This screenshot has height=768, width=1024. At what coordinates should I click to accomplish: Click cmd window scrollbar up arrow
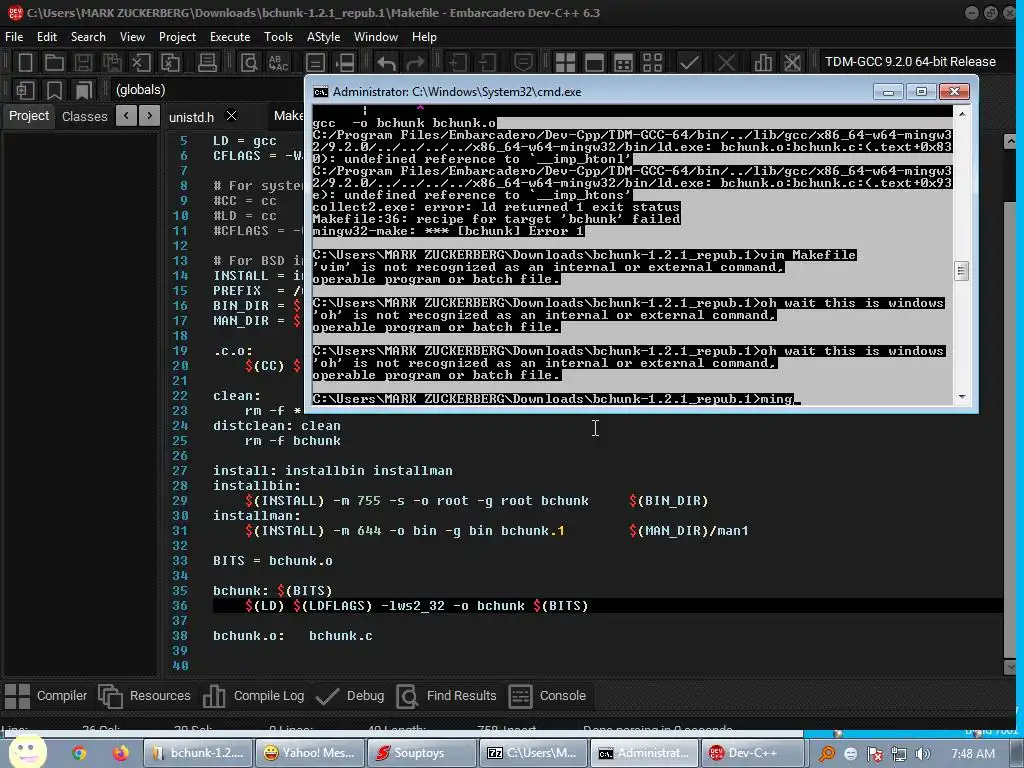tap(961, 114)
